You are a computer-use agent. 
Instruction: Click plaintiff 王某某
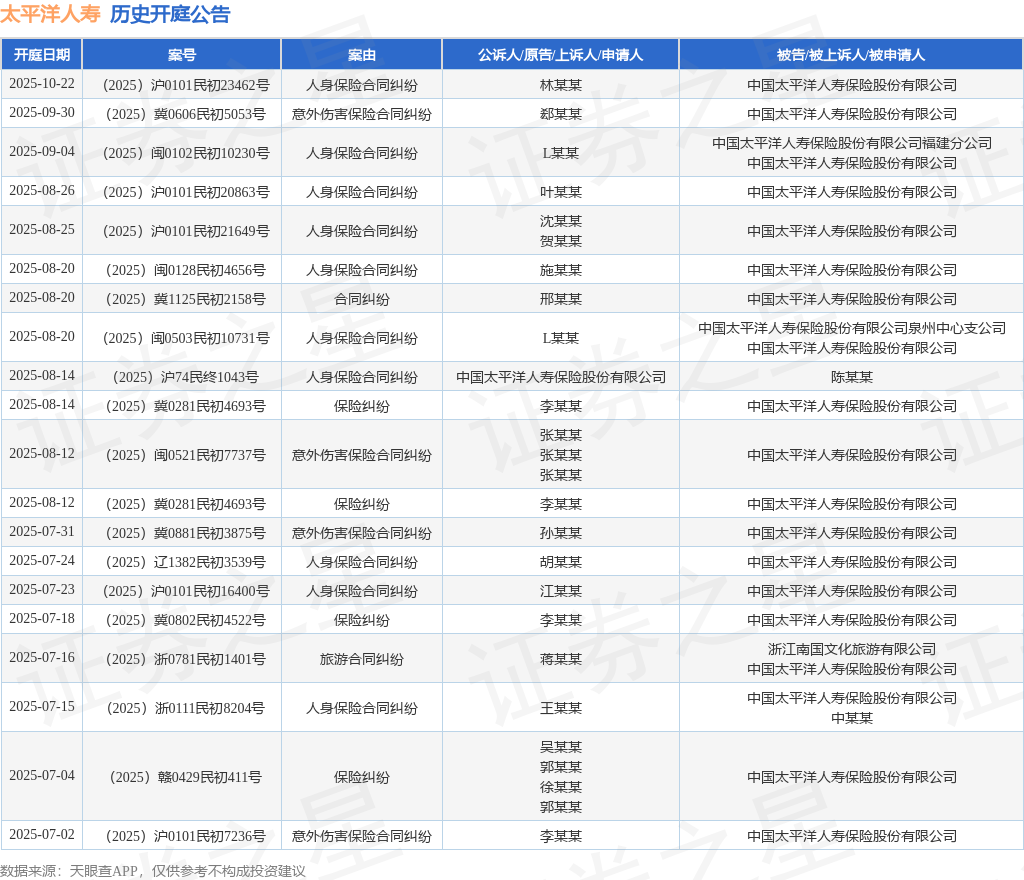[x=561, y=708]
